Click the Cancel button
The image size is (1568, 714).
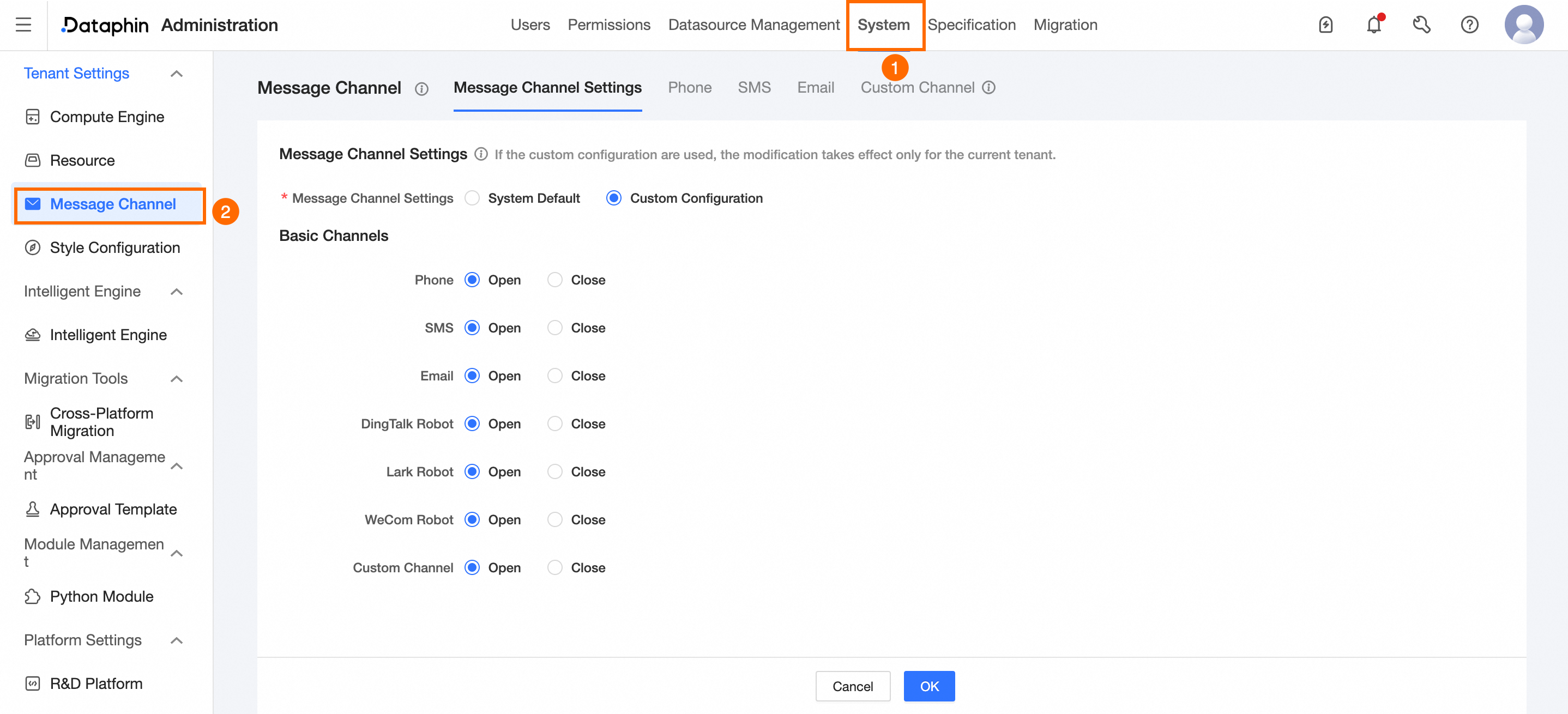coord(852,686)
